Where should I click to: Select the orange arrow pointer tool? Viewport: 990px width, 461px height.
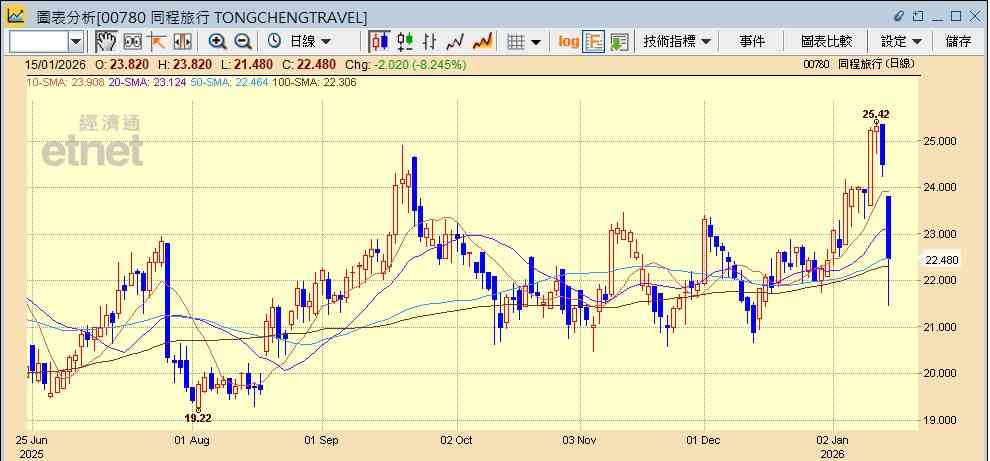tap(157, 42)
